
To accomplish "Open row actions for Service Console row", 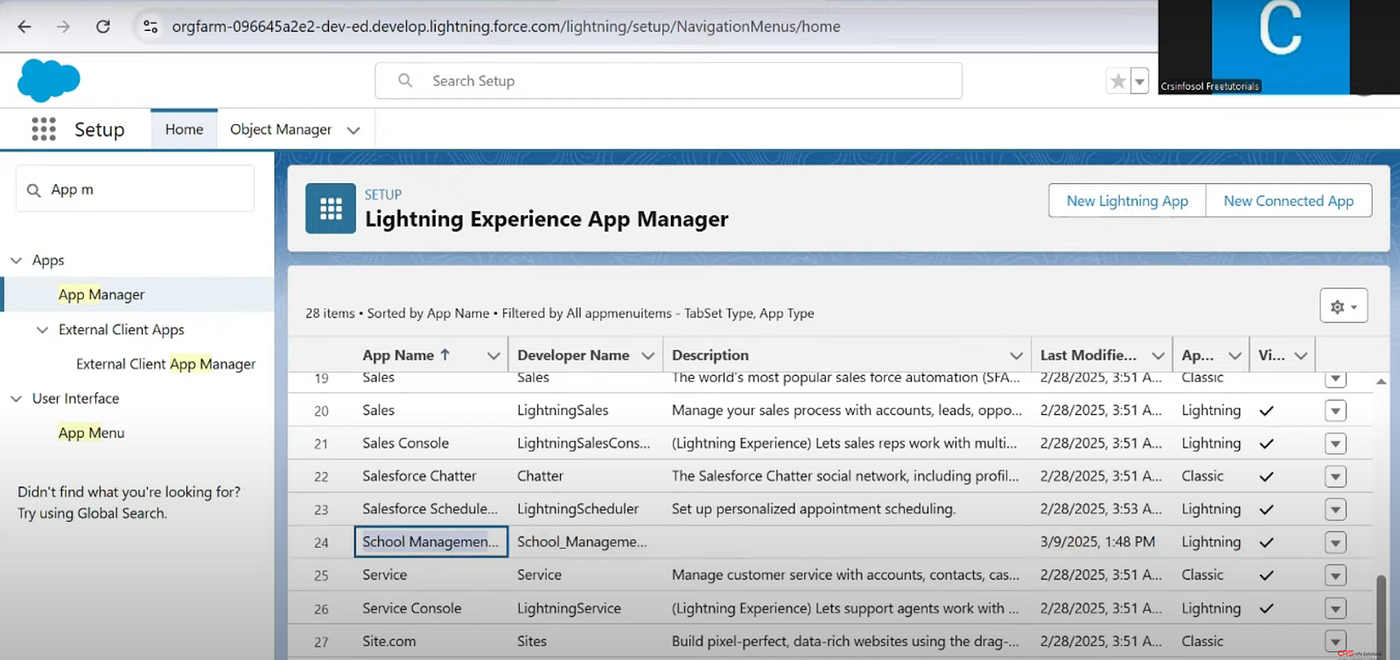I will click(1335, 609).
